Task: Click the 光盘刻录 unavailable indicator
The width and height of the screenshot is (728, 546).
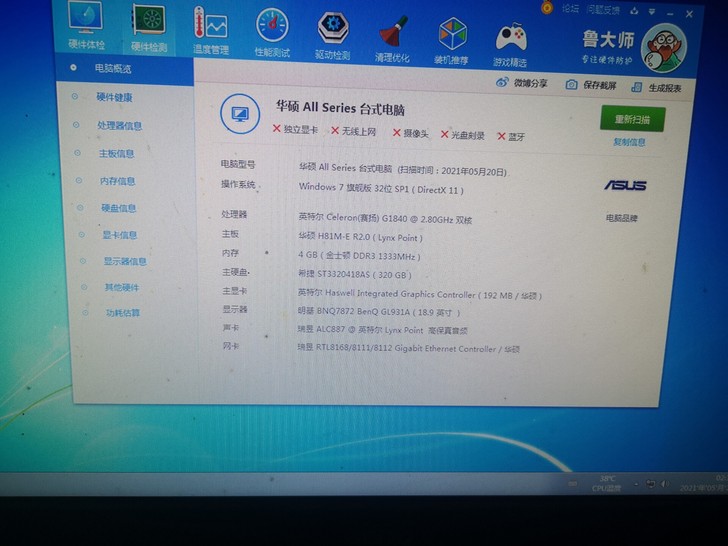Action: [462, 135]
